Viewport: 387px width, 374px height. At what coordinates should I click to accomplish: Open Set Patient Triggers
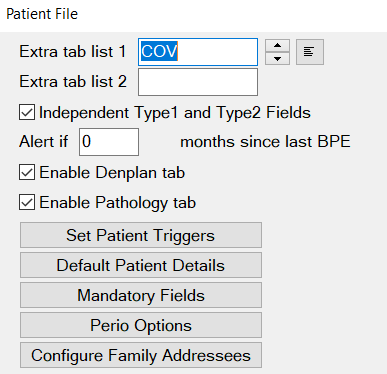coord(141,235)
